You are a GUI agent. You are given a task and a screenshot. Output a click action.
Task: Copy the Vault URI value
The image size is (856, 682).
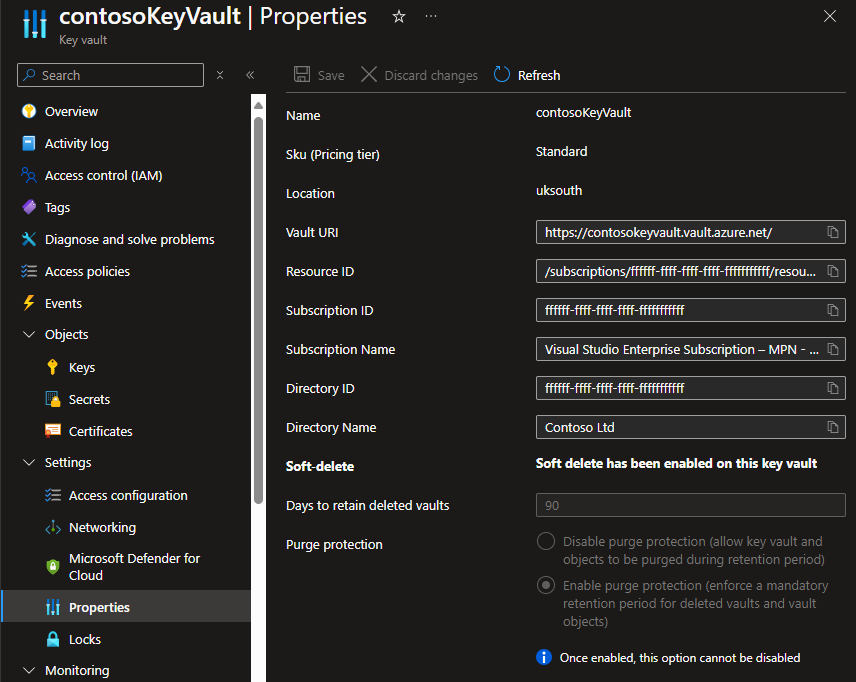coord(833,232)
